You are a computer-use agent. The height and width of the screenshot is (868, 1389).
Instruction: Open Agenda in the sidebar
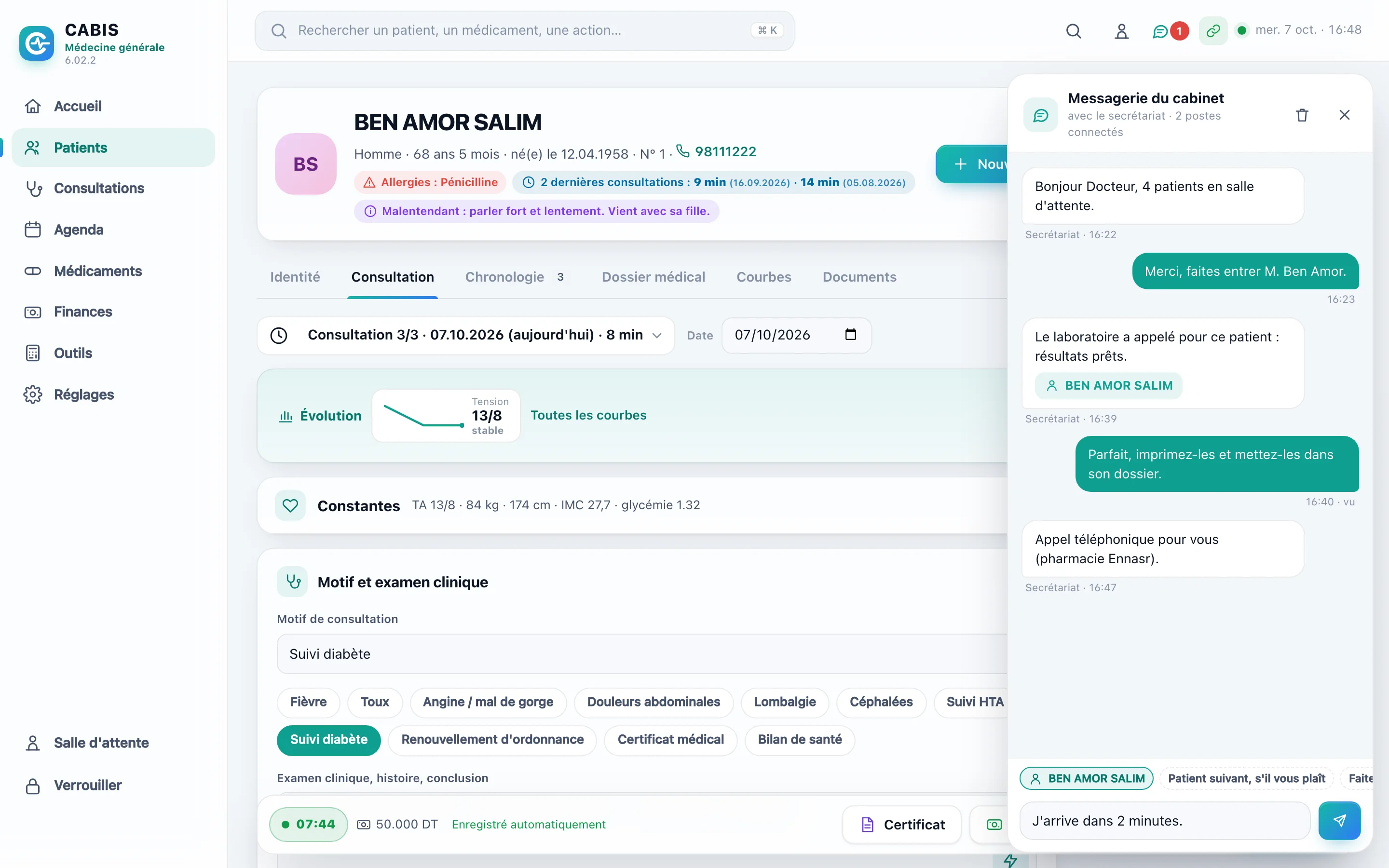(x=113, y=230)
